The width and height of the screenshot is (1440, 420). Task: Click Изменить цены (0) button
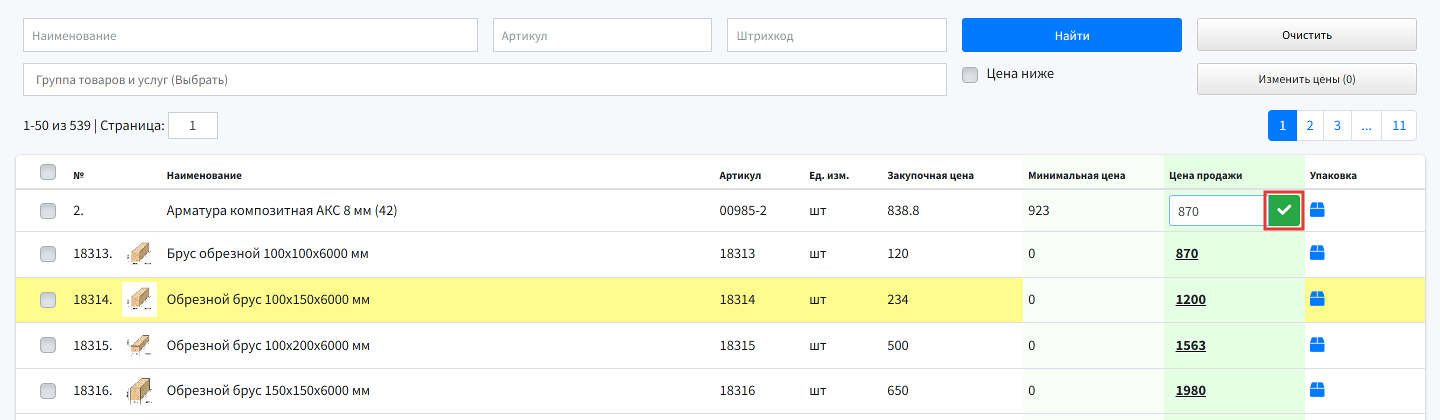[x=1307, y=79]
